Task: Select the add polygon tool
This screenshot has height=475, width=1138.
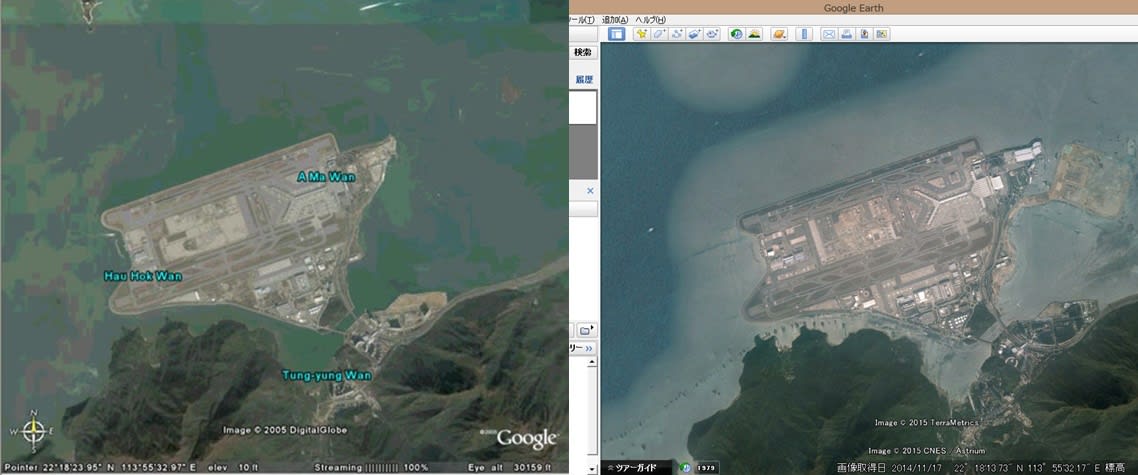Action: pos(659,33)
